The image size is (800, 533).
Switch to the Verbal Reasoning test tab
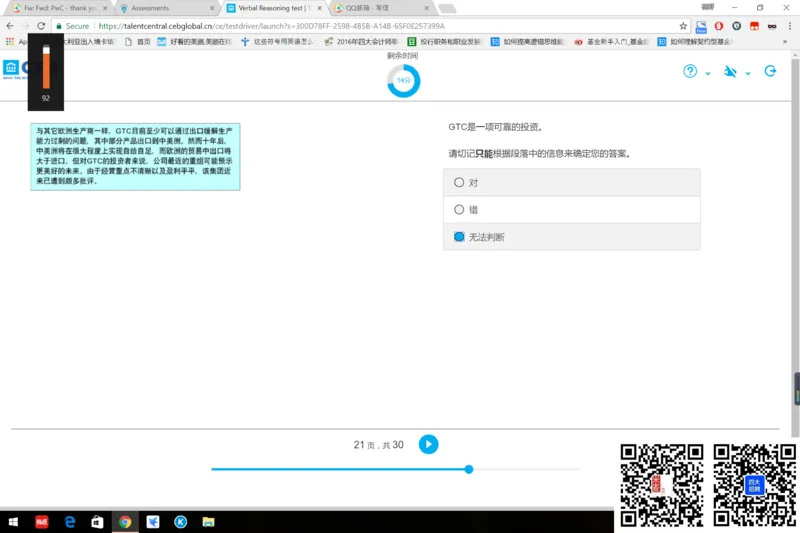click(x=273, y=8)
